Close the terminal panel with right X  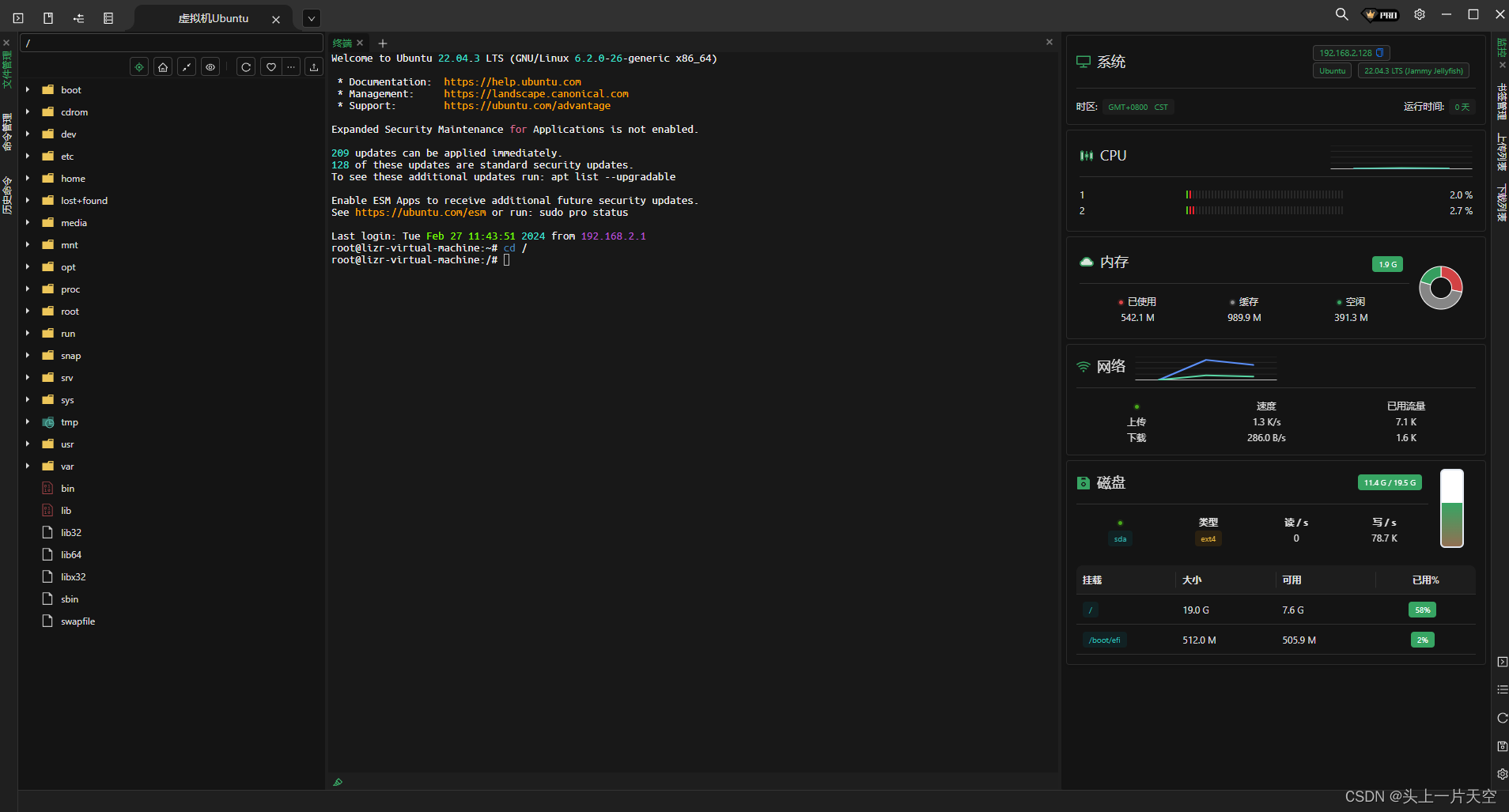click(x=1049, y=42)
